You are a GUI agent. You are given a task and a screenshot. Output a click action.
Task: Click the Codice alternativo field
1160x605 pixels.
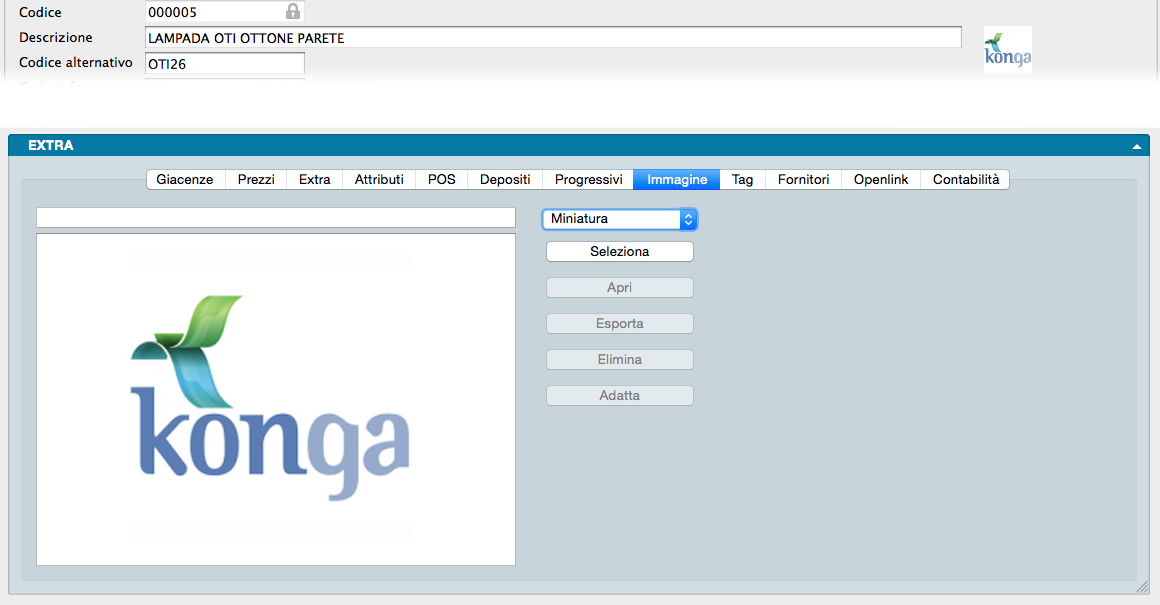(224, 64)
